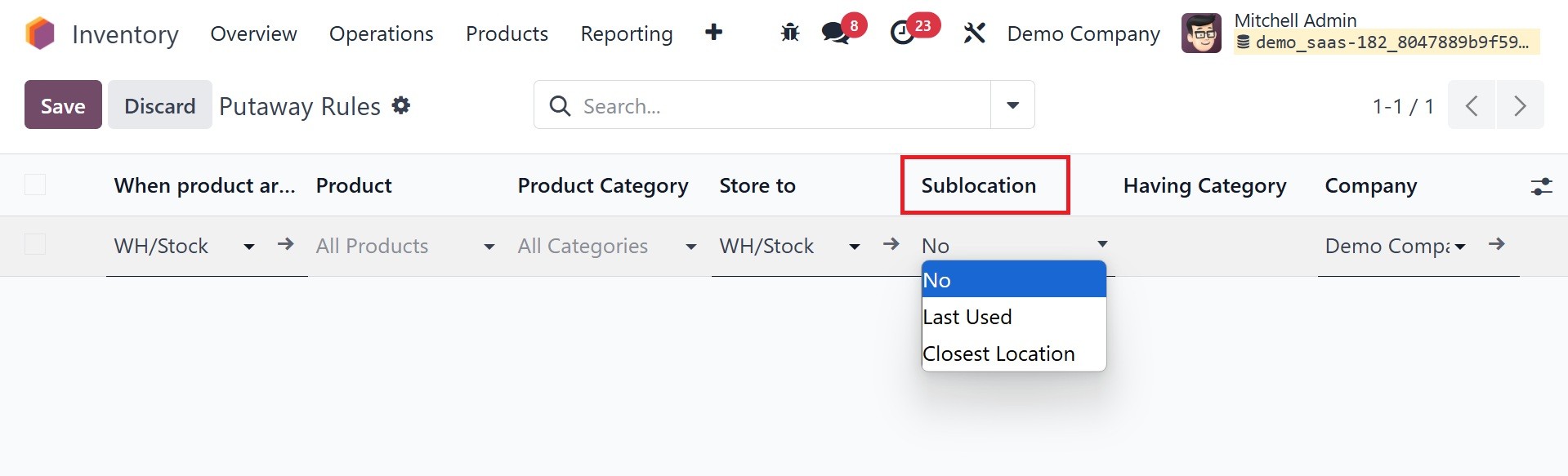Open Putaway Rules gear settings icon
The image size is (1568, 476).
(401, 105)
